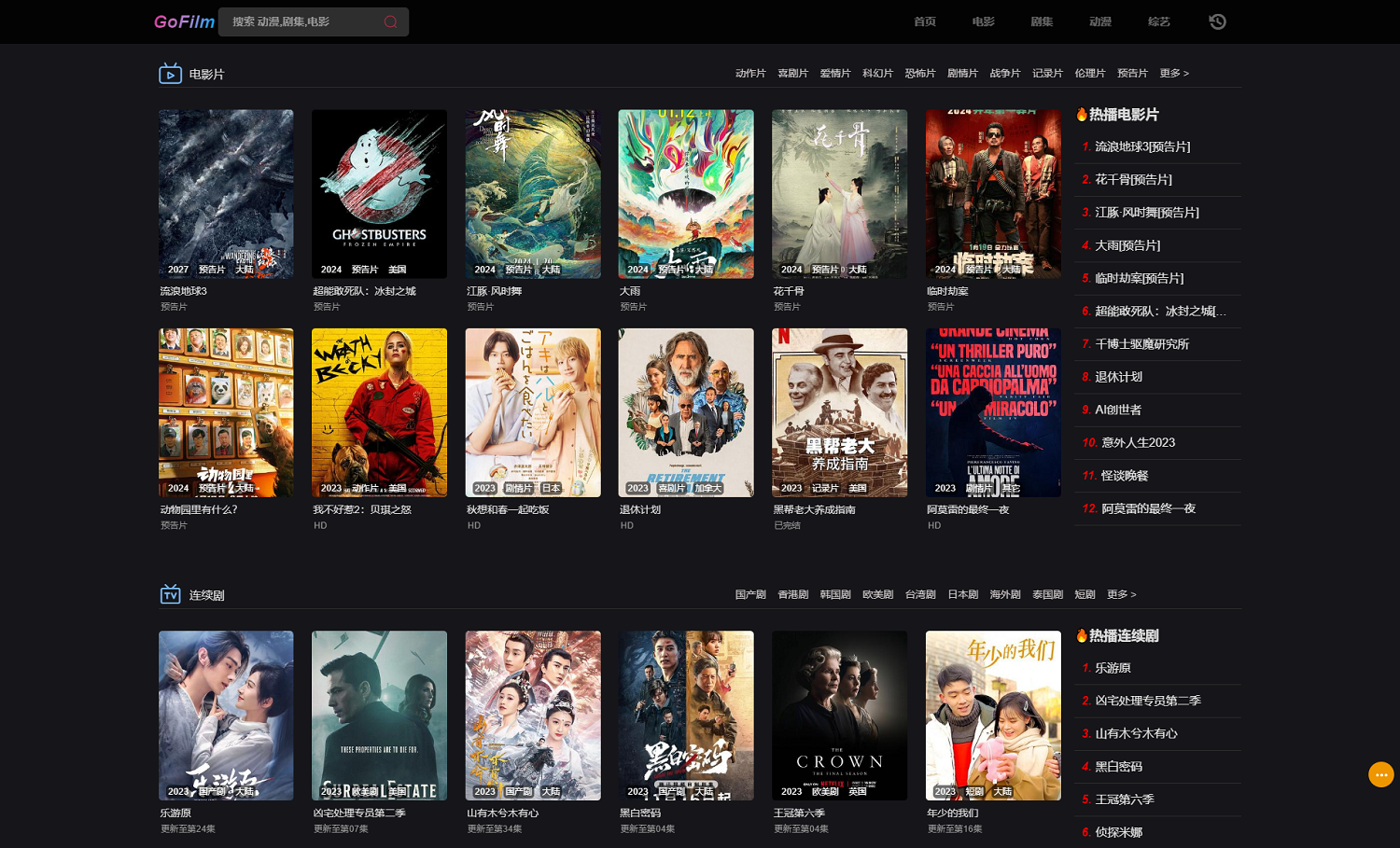The height and width of the screenshot is (848, 1400).
Task: Click 退休计划 in hot movies ranking
Action: [x=1118, y=377]
